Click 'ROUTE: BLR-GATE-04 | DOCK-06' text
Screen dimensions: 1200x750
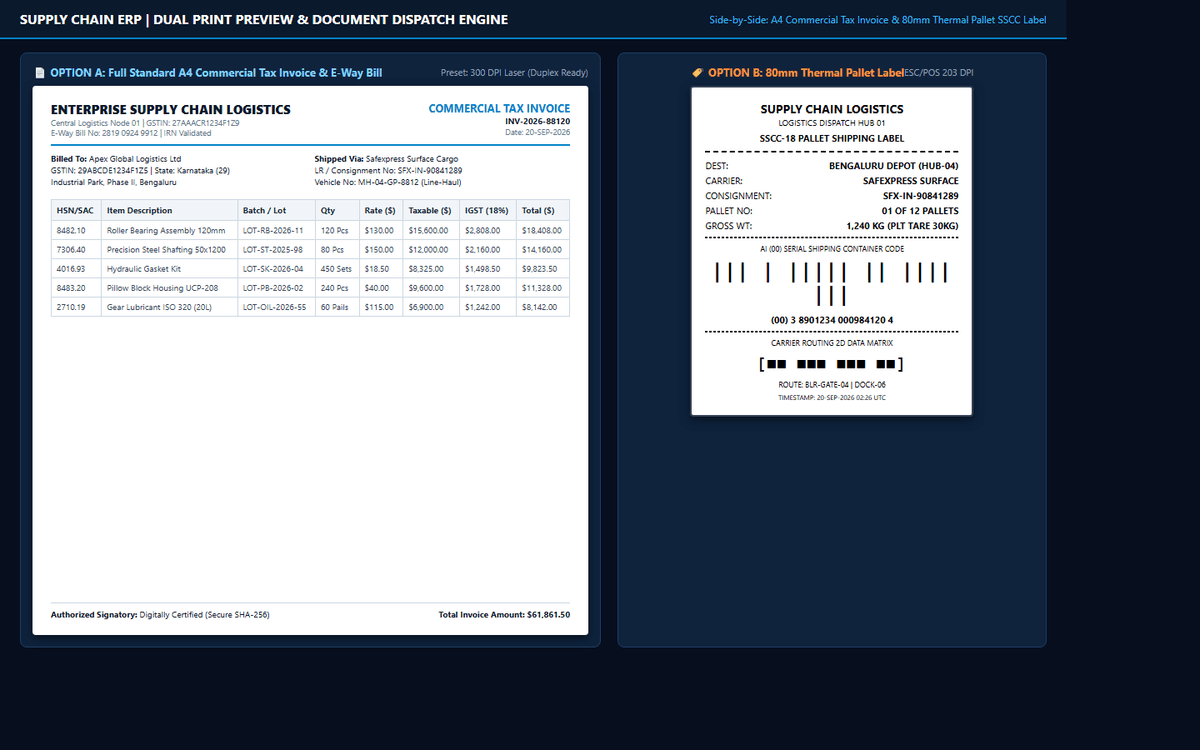coord(832,385)
